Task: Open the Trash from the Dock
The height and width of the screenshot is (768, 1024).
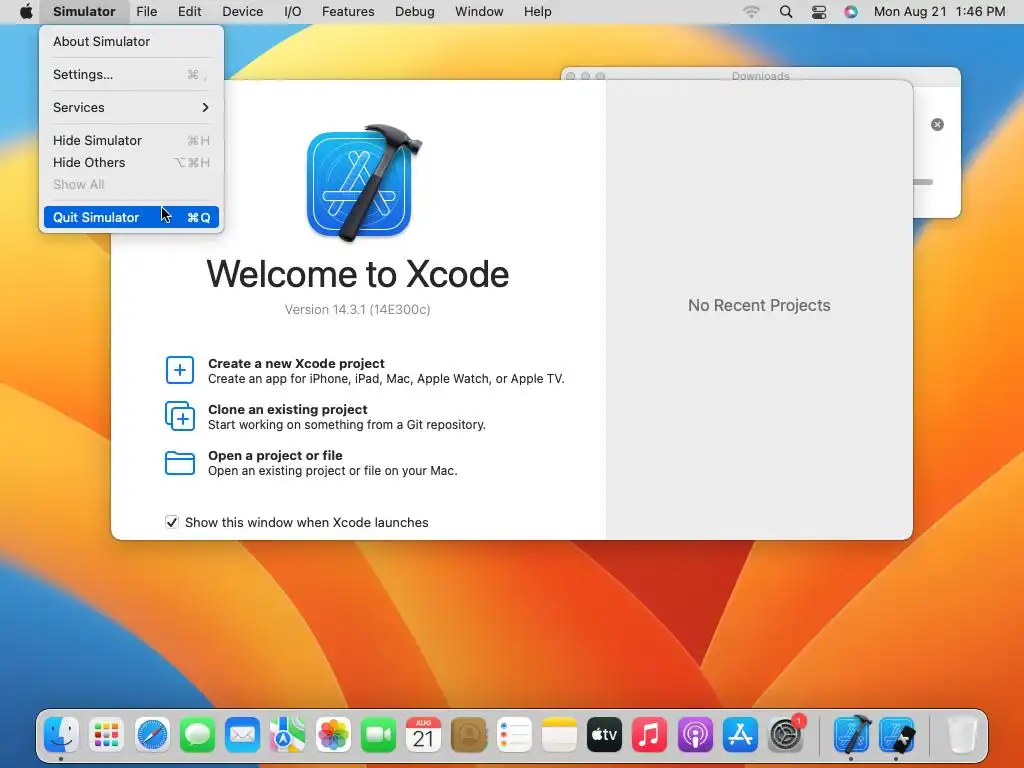Action: (961, 735)
